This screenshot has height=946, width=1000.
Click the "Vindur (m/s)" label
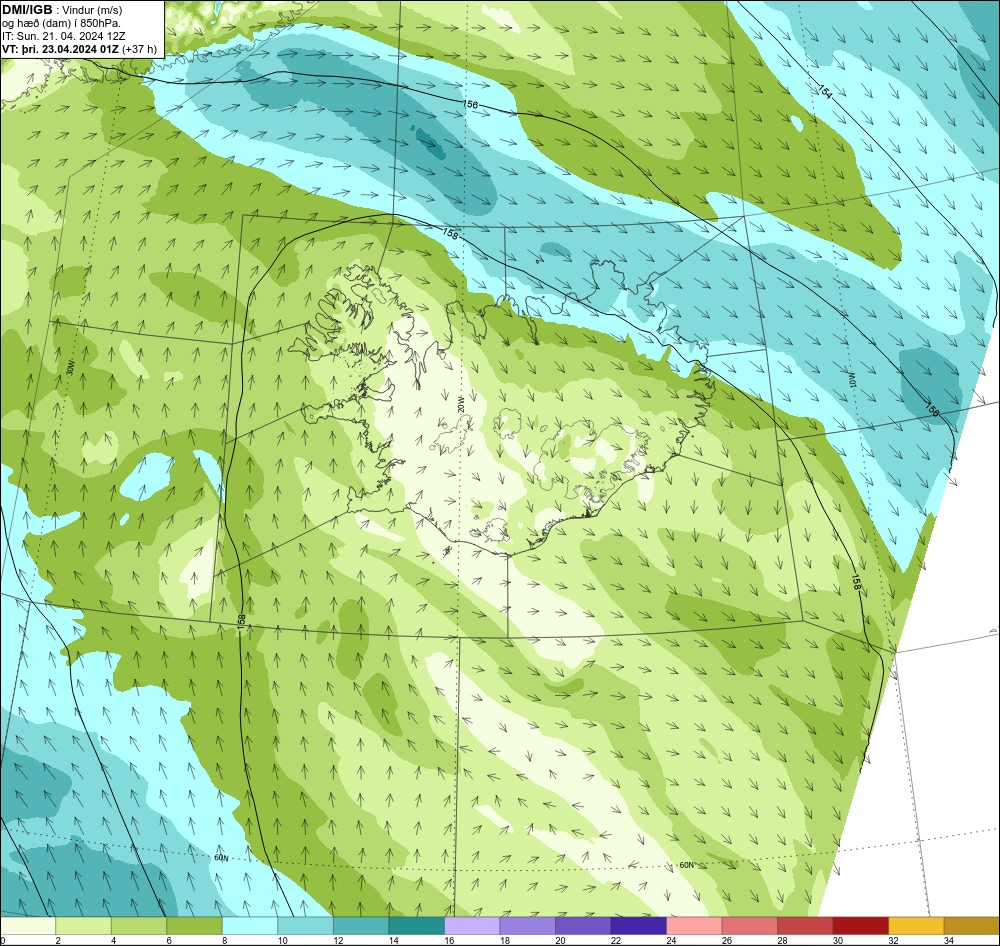tap(92, 10)
